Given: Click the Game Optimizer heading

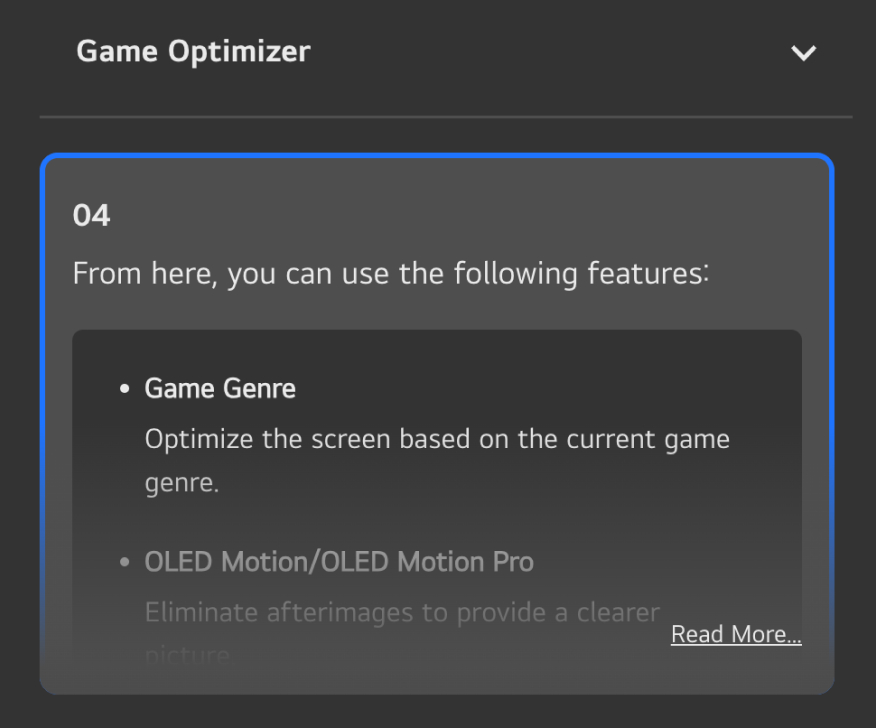Looking at the screenshot, I should [193, 51].
